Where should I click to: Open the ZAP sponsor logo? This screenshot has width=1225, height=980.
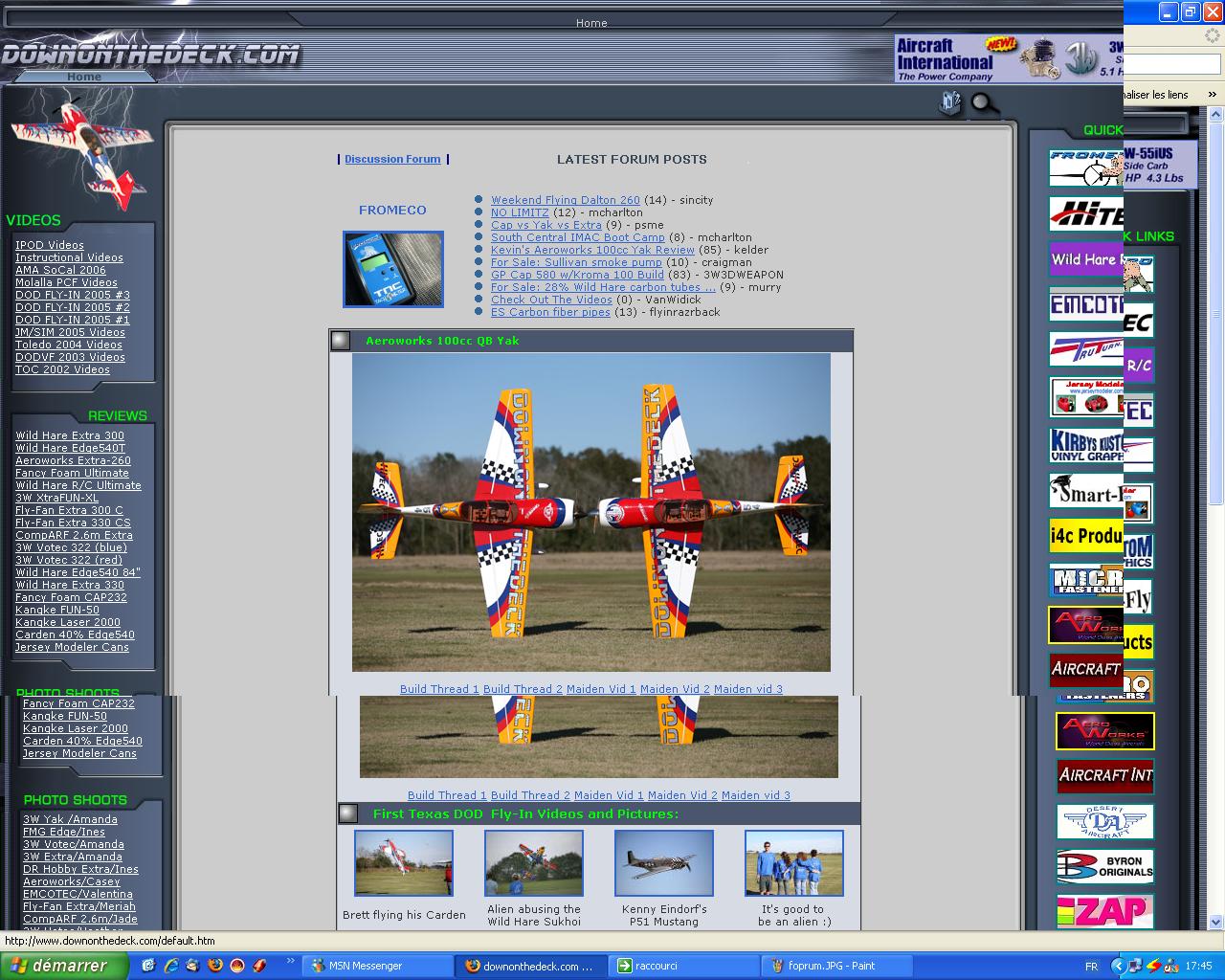pyautogui.click(x=1105, y=911)
